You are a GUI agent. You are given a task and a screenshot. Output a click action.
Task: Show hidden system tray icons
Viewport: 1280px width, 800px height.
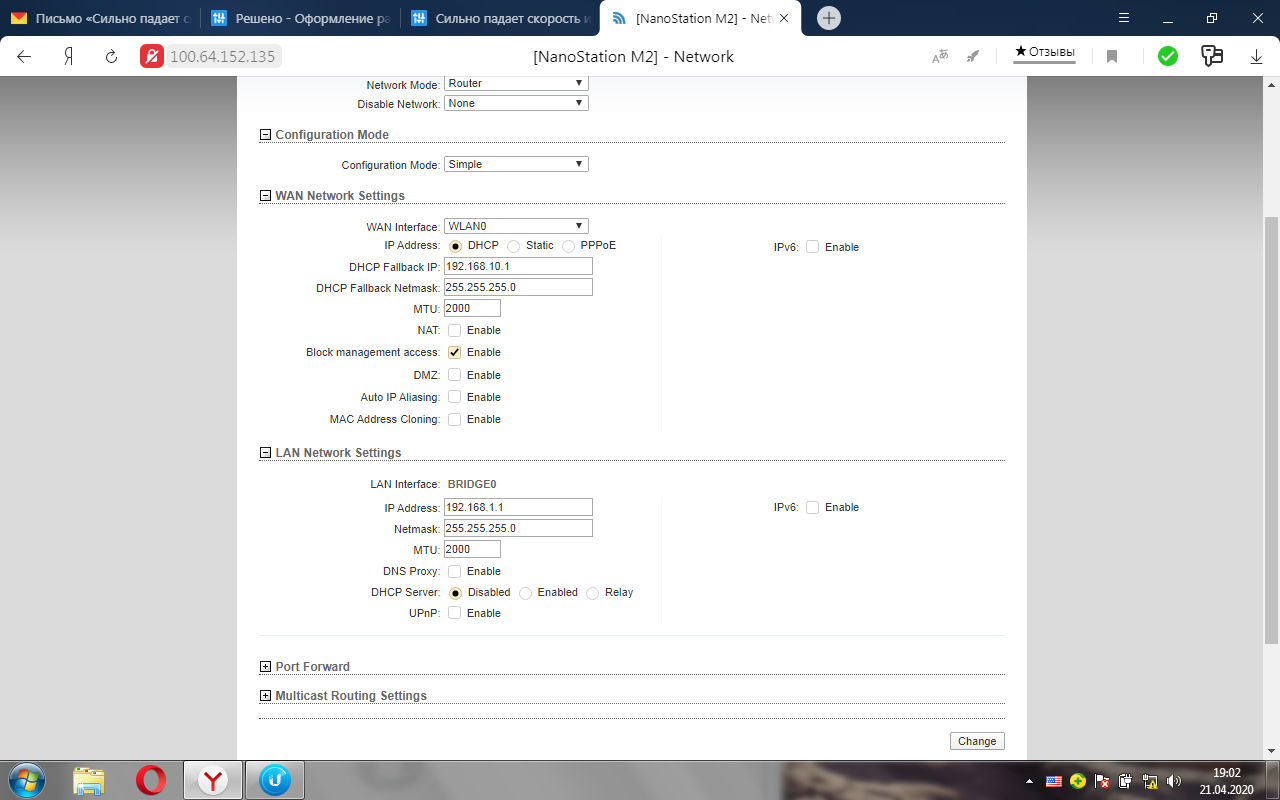(1030, 780)
